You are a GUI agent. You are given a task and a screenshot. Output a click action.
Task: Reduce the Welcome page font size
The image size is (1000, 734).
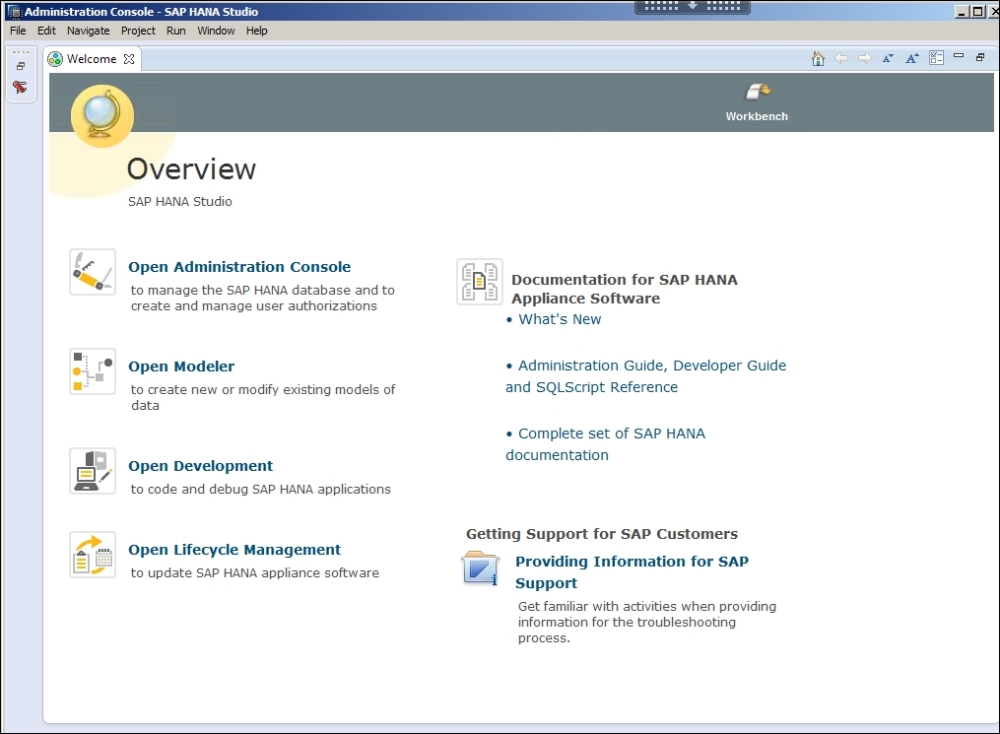pos(888,58)
